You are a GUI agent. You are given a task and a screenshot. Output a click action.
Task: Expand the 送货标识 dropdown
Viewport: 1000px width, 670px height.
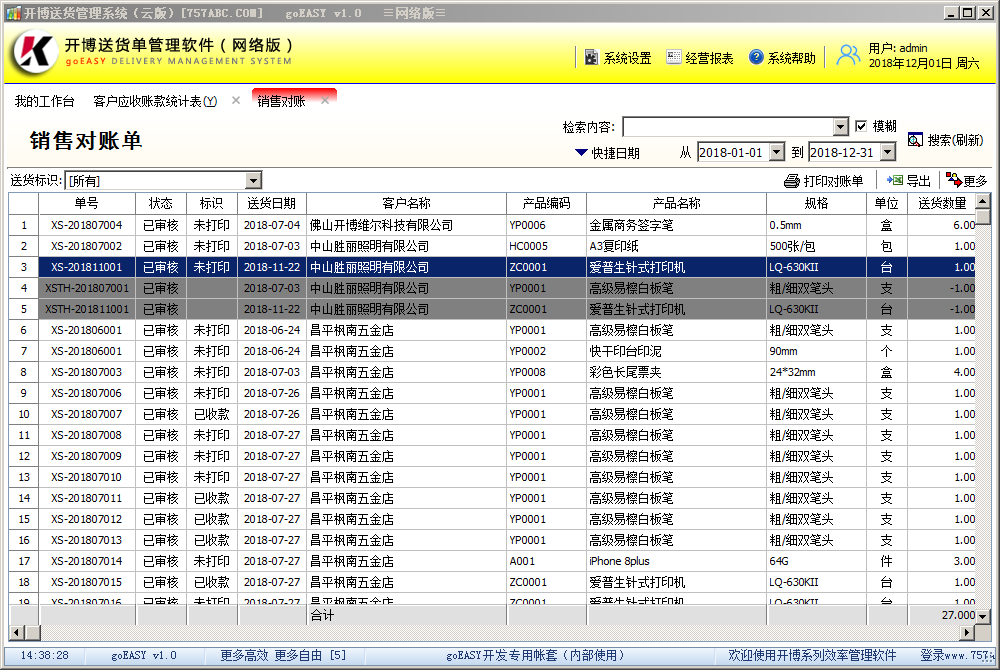pos(254,181)
